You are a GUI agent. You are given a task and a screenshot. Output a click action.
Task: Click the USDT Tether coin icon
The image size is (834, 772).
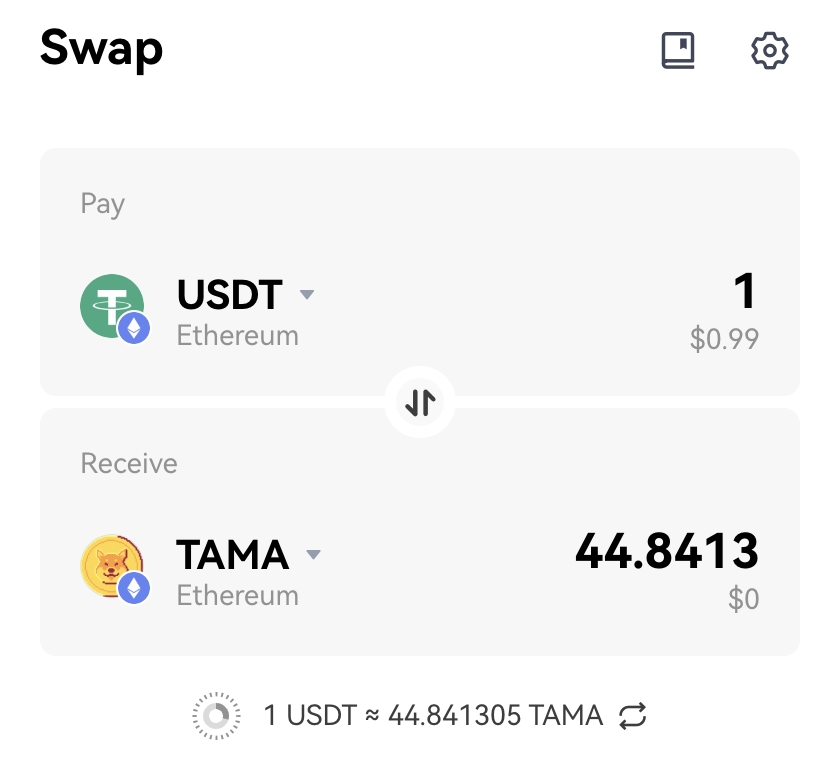[x=112, y=306]
